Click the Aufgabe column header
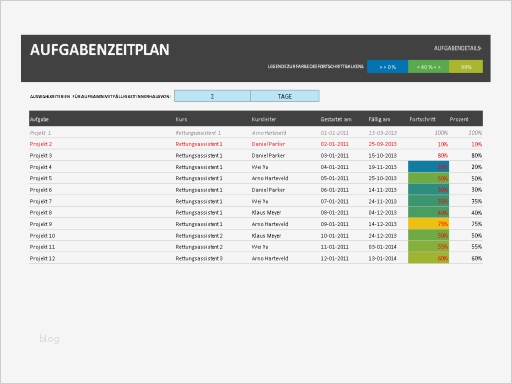The image size is (512, 384). pos(39,119)
